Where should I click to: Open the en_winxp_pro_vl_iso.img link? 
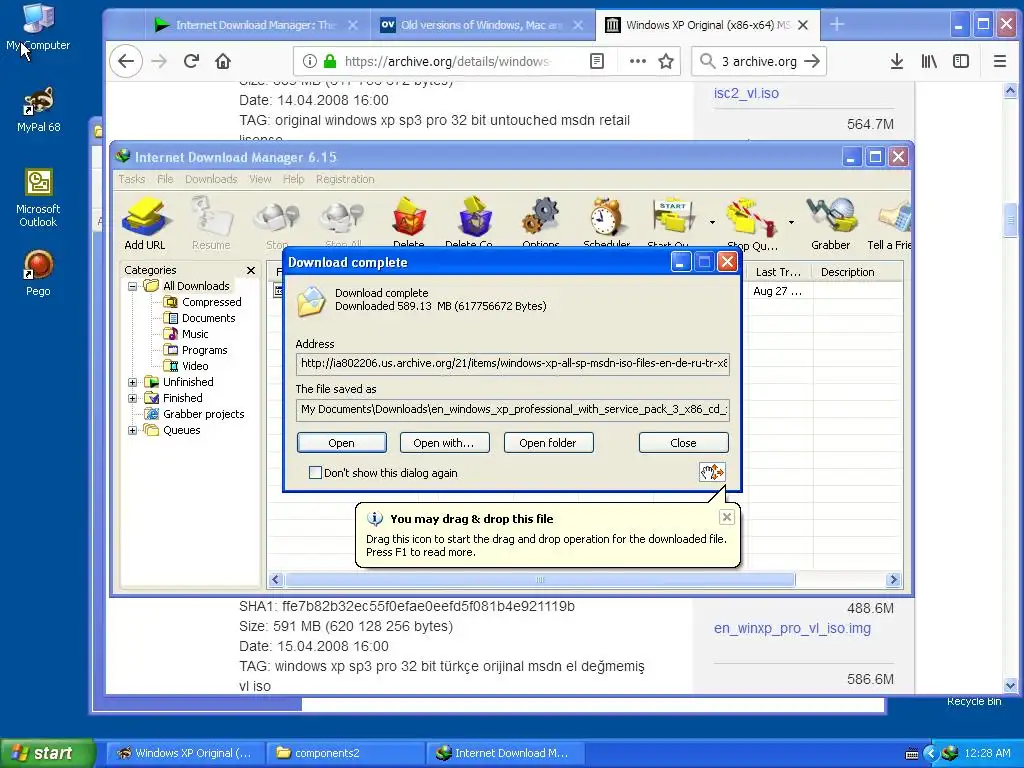pos(792,628)
